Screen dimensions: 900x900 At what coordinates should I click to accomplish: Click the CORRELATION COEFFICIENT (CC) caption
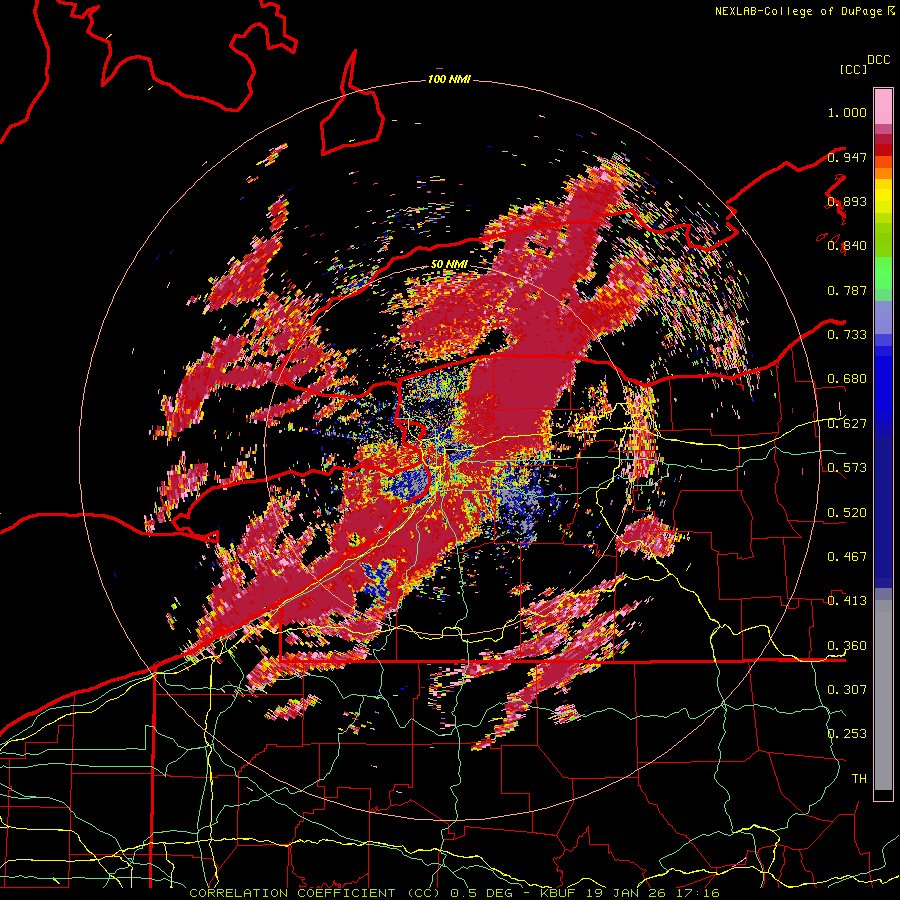click(x=315, y=893)
